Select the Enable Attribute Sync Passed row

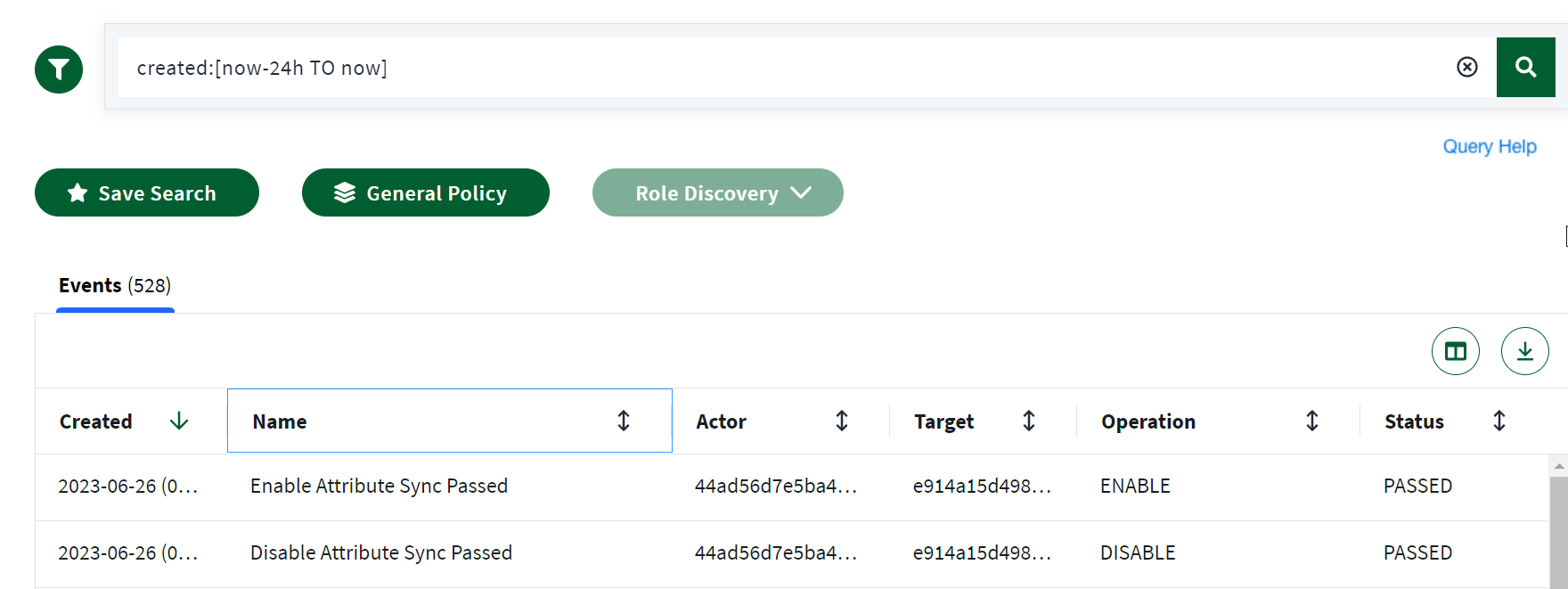point(379,487)
